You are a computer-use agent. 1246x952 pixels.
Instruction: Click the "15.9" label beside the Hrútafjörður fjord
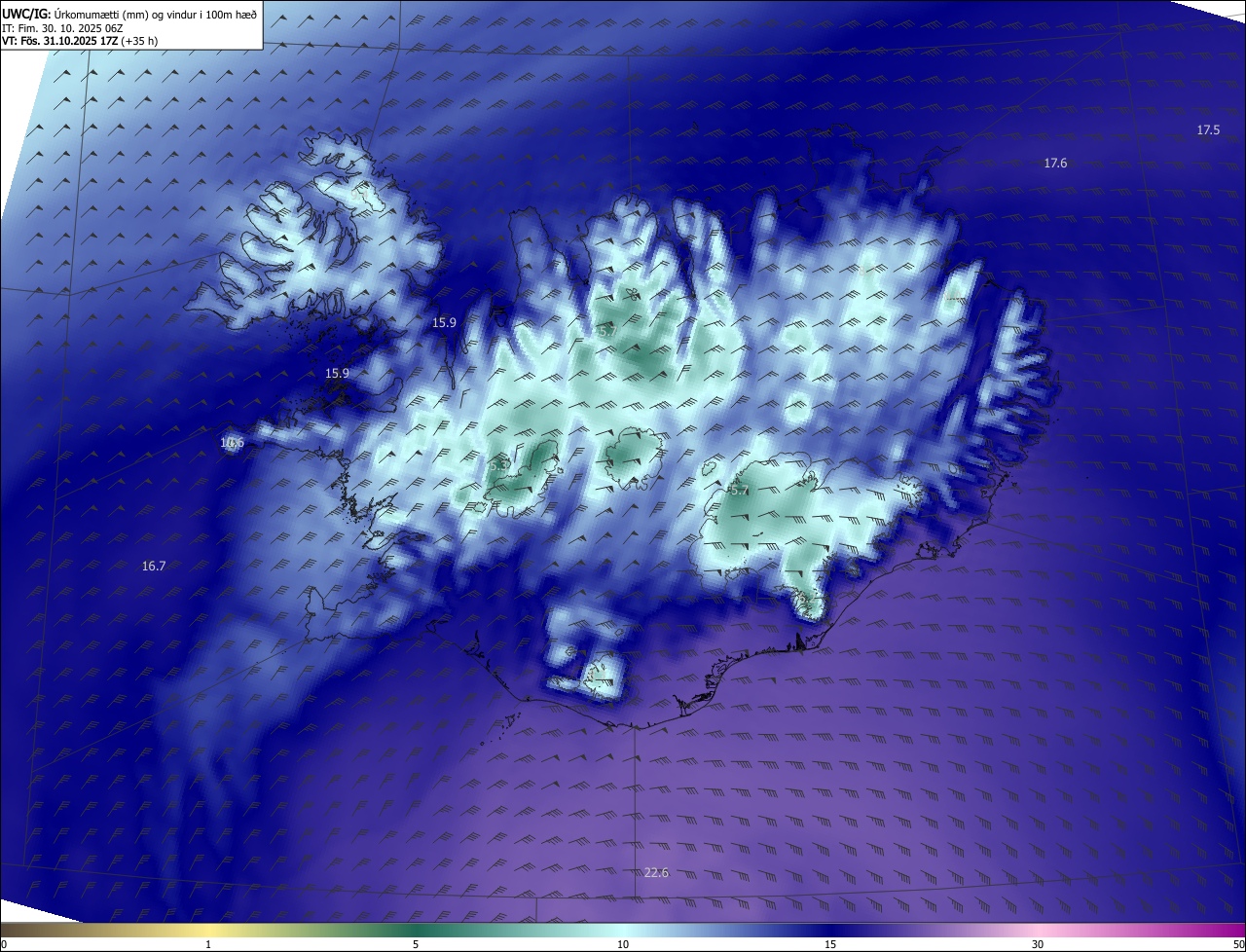(444, 322)
